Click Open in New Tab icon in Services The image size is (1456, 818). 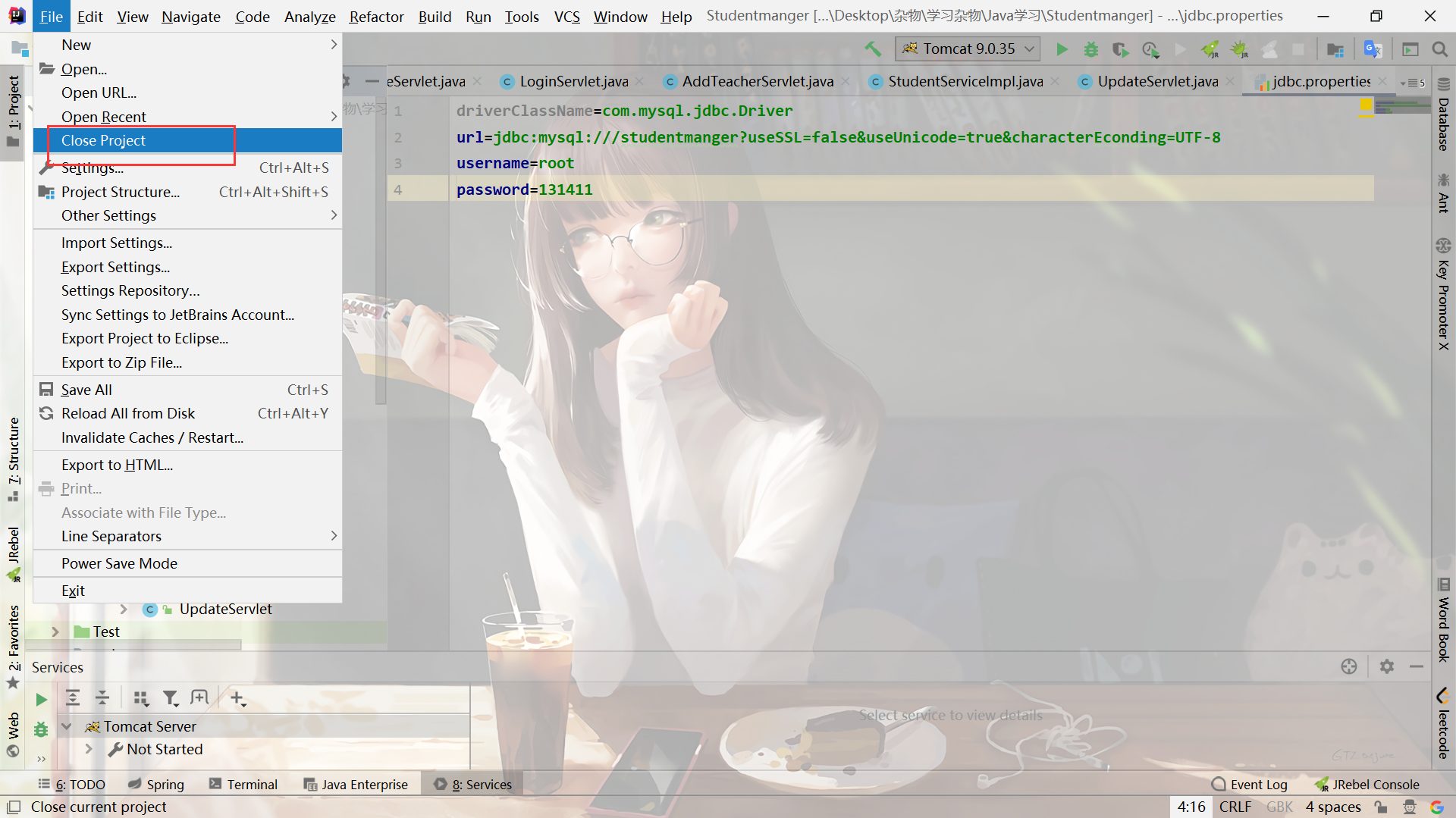click(199, 698)
